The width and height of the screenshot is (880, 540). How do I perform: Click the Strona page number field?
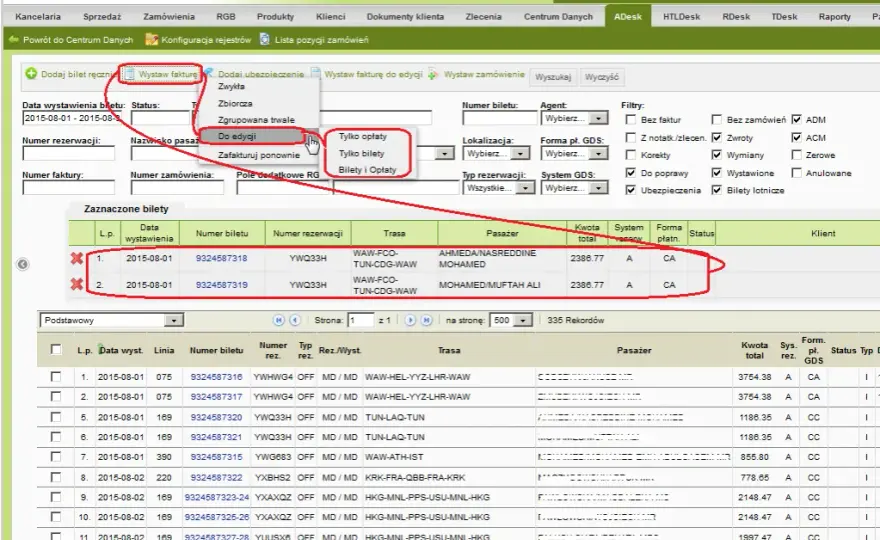pyautogui.click(x=360, y=320)
